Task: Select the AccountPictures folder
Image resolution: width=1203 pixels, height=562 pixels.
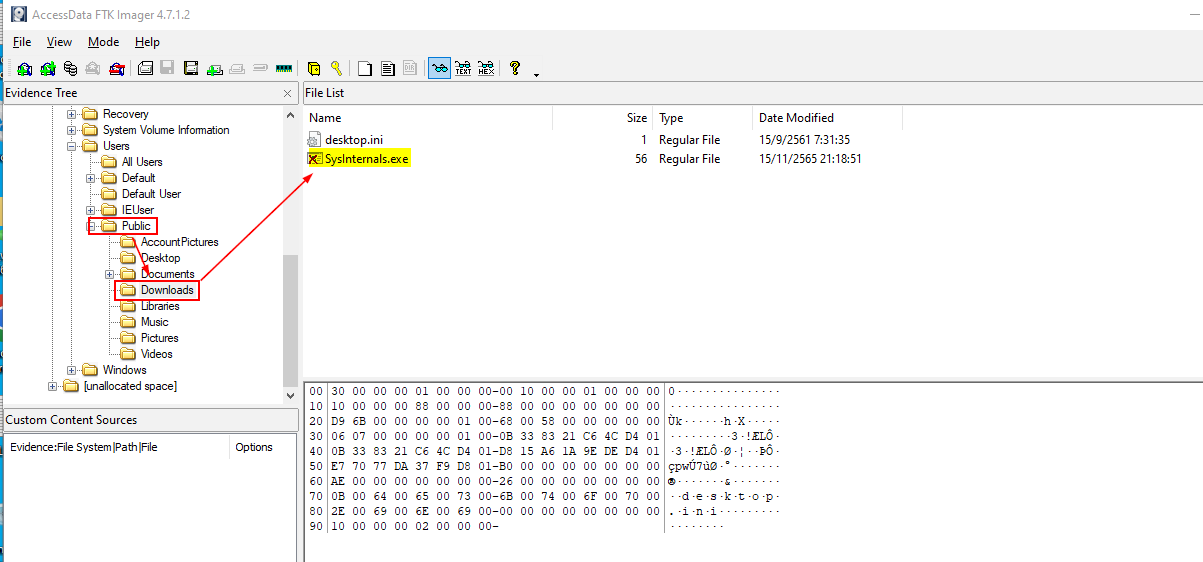Action: (179, 242)
